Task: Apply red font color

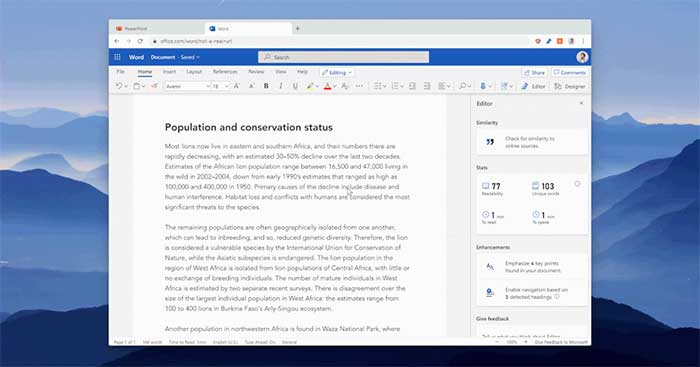Action: 327,86
